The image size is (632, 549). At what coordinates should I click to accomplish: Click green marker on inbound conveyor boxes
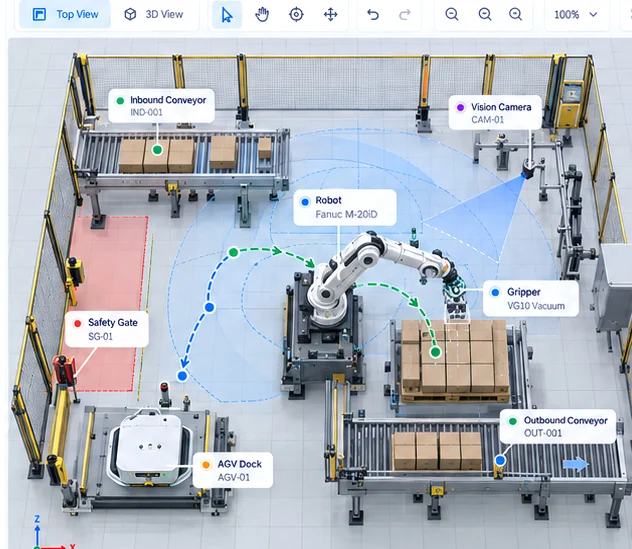(157, 150)
